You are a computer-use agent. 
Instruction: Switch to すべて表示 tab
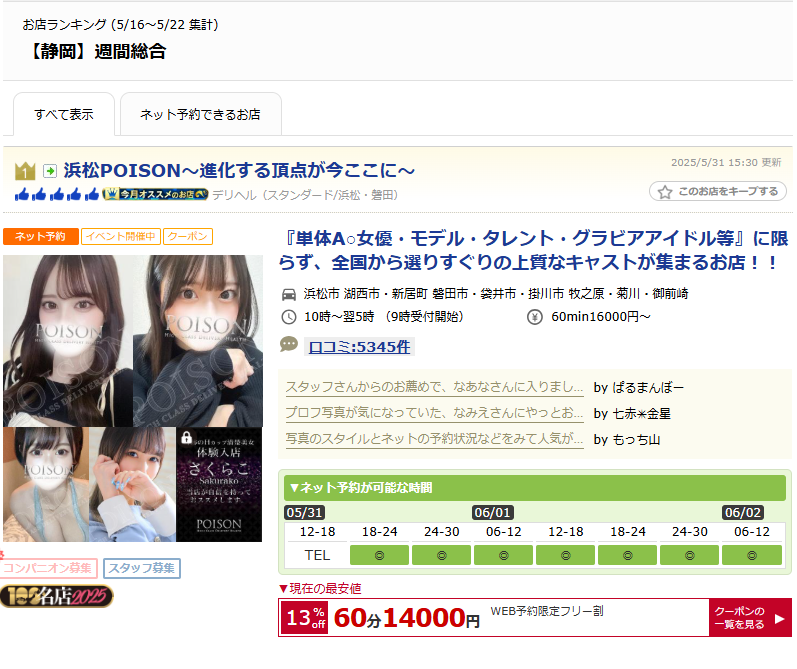pos(64,114)
